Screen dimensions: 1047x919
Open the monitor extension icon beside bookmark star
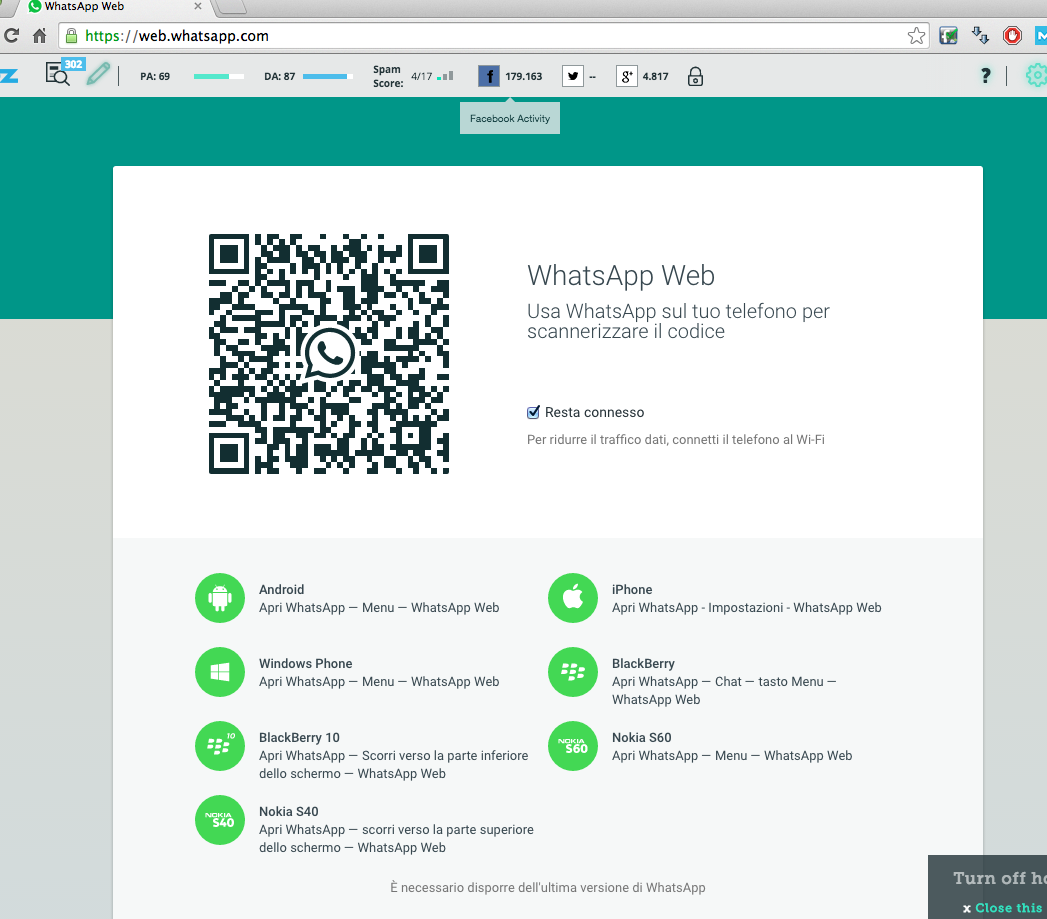pyautogui.click(x=948, y=35)
